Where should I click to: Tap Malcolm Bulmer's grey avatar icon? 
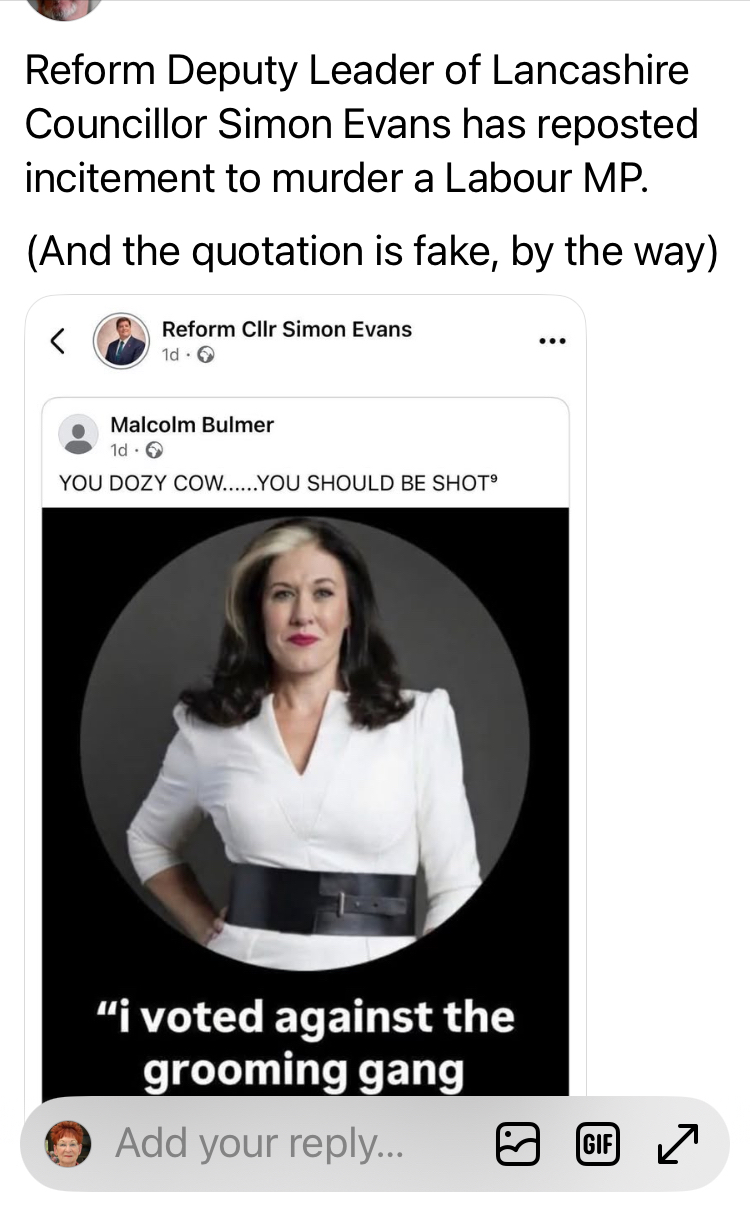pyautogui.click(x=78, y=435)
